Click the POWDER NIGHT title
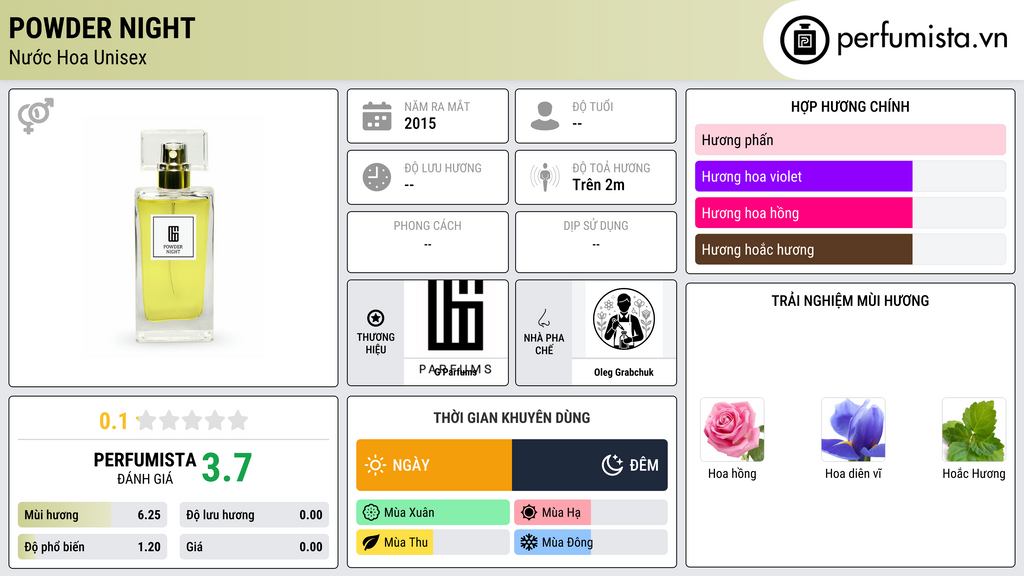 click(x=102, y=28)
